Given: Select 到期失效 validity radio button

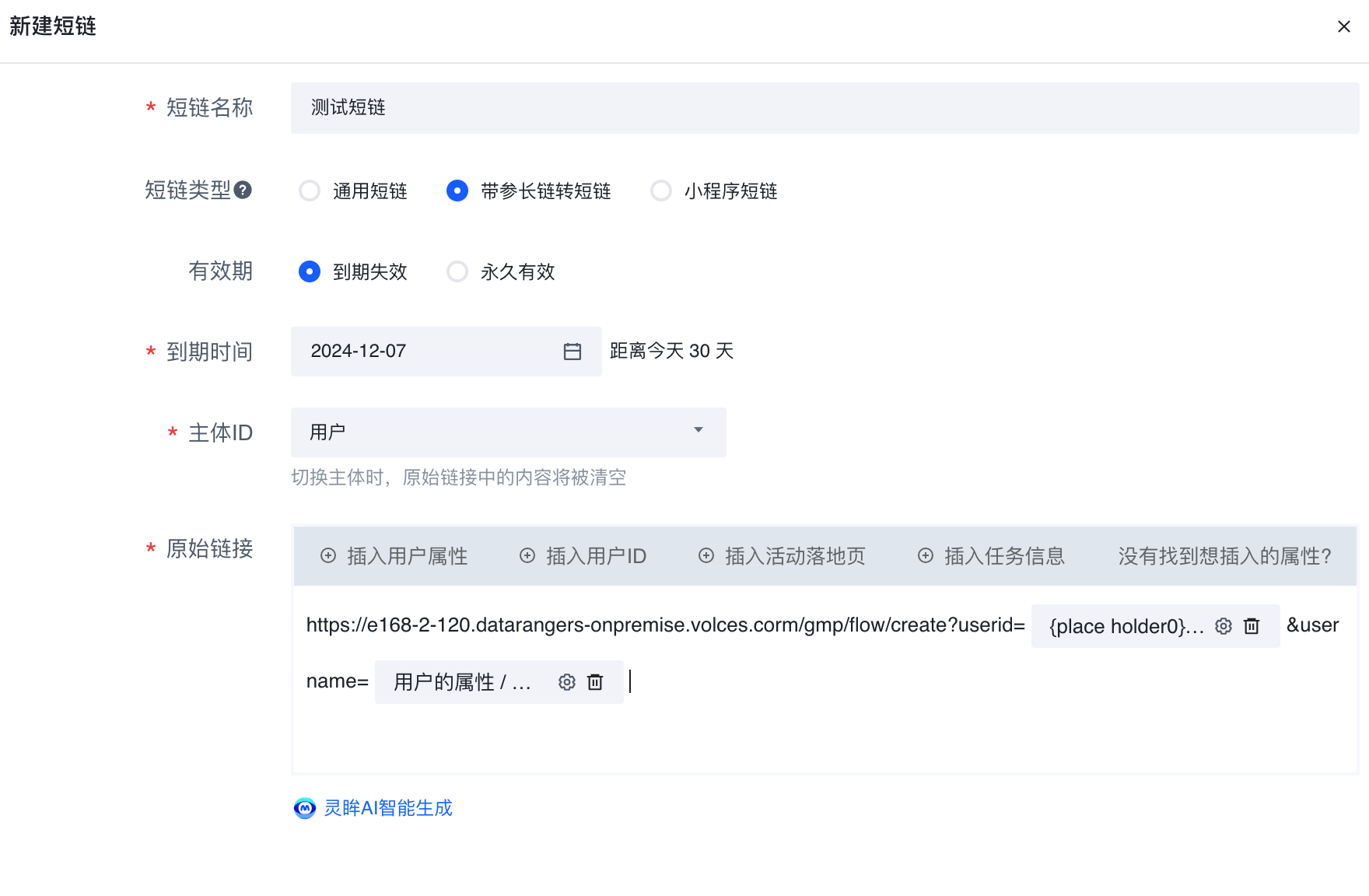Looking at the screenshot, I should (310, 271).
